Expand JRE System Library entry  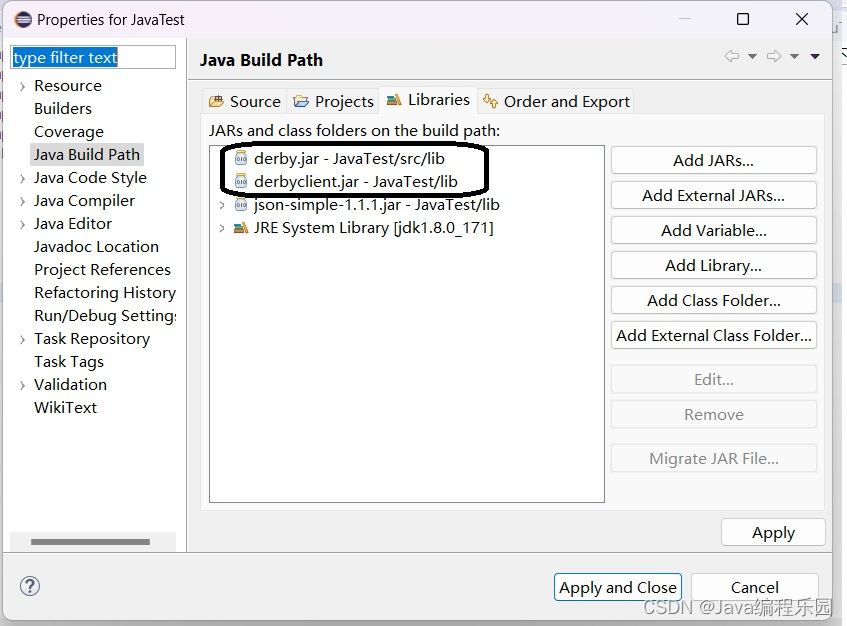coord(222,228)
